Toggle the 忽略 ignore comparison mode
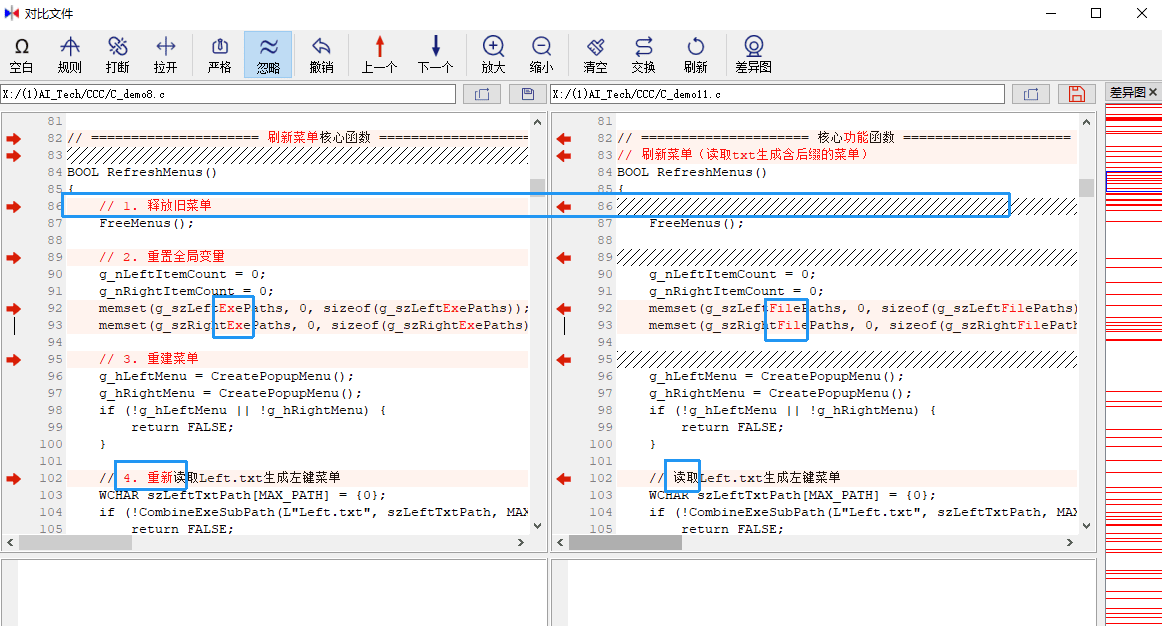 point(268,55)
